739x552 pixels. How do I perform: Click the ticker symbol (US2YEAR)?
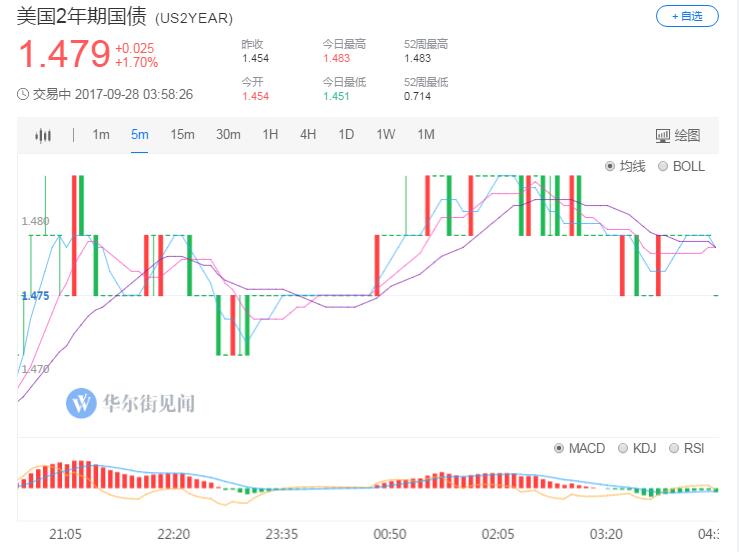tap(194, 18)
